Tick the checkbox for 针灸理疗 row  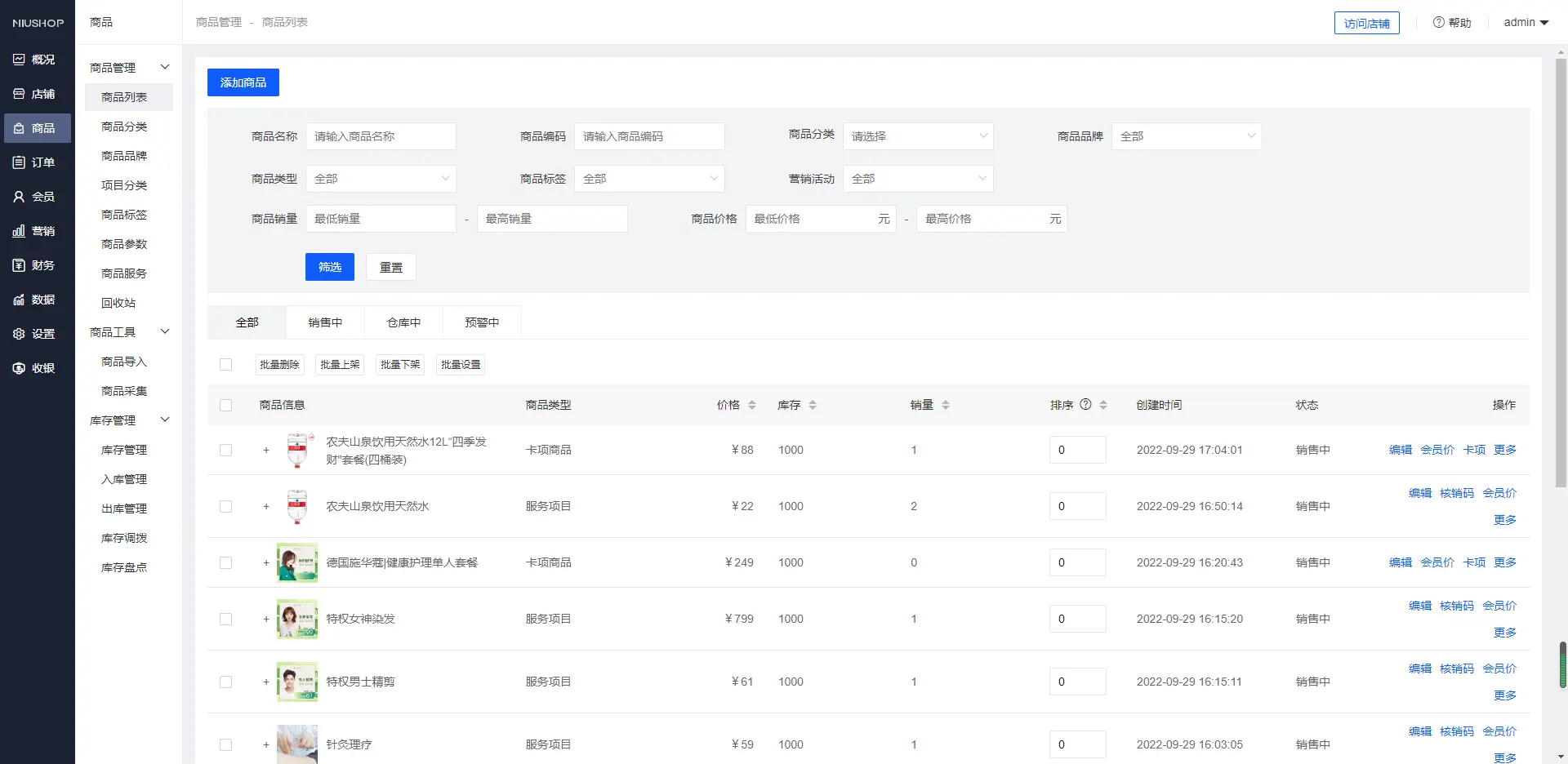[226, 744]
